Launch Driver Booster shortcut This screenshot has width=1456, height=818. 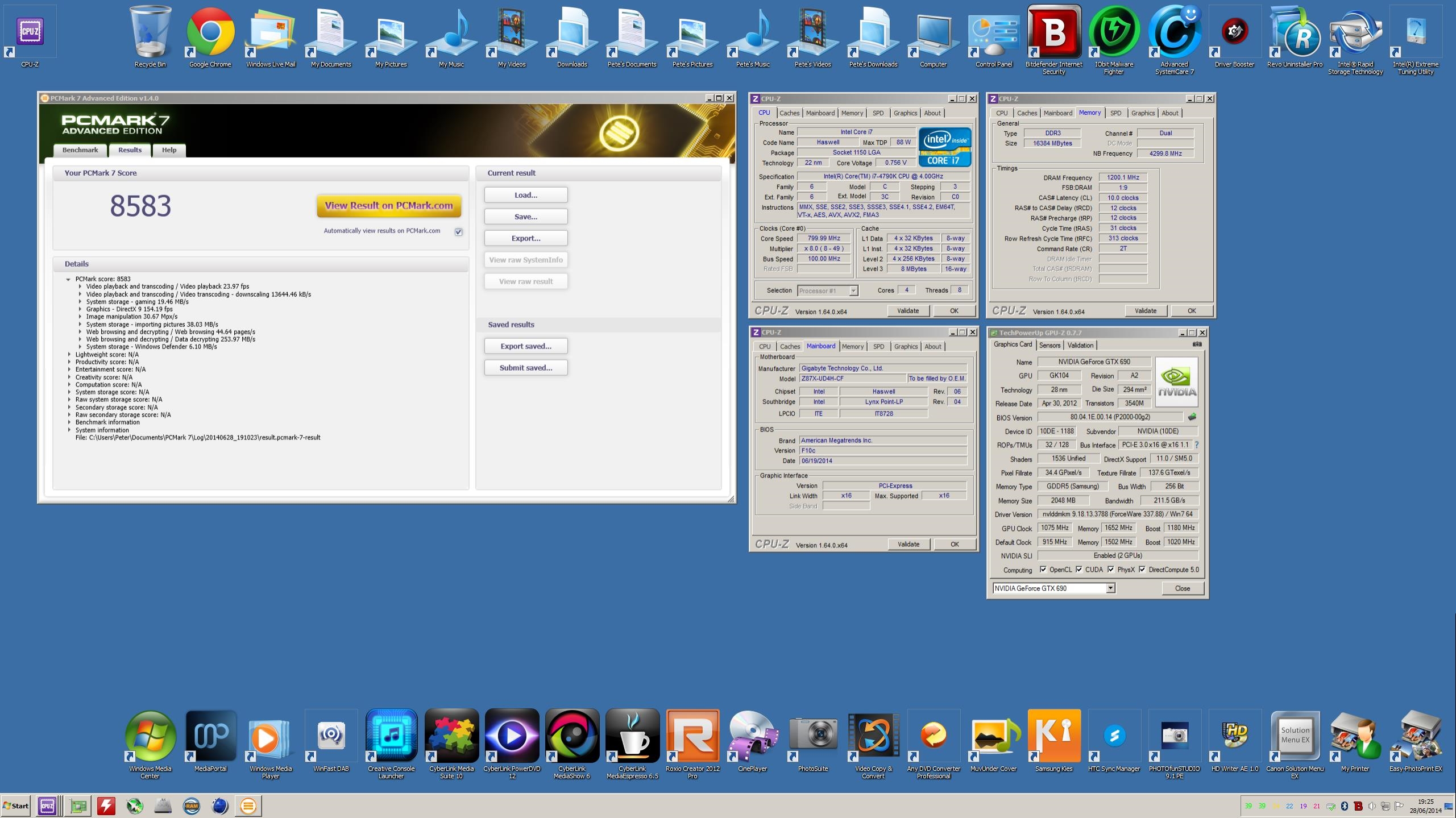(x=1235, y=36)
